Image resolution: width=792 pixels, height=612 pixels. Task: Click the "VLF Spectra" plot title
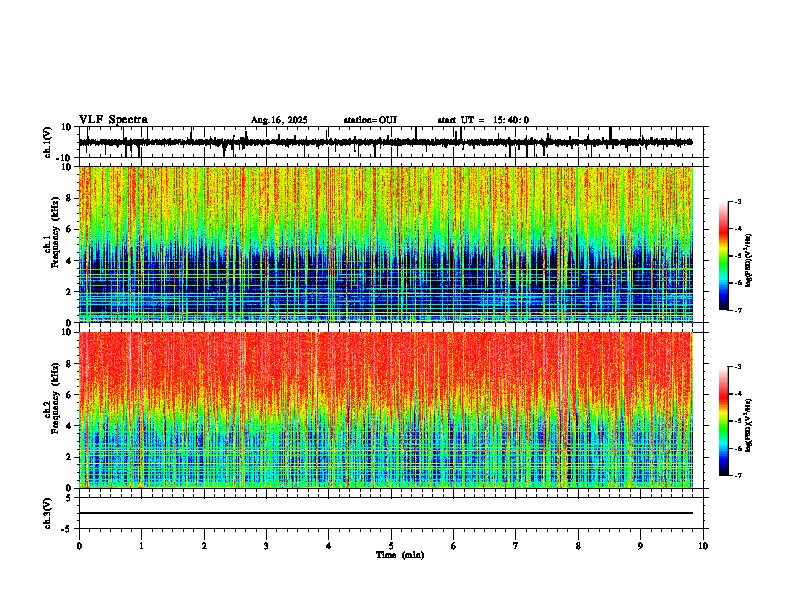pos(113,120)
